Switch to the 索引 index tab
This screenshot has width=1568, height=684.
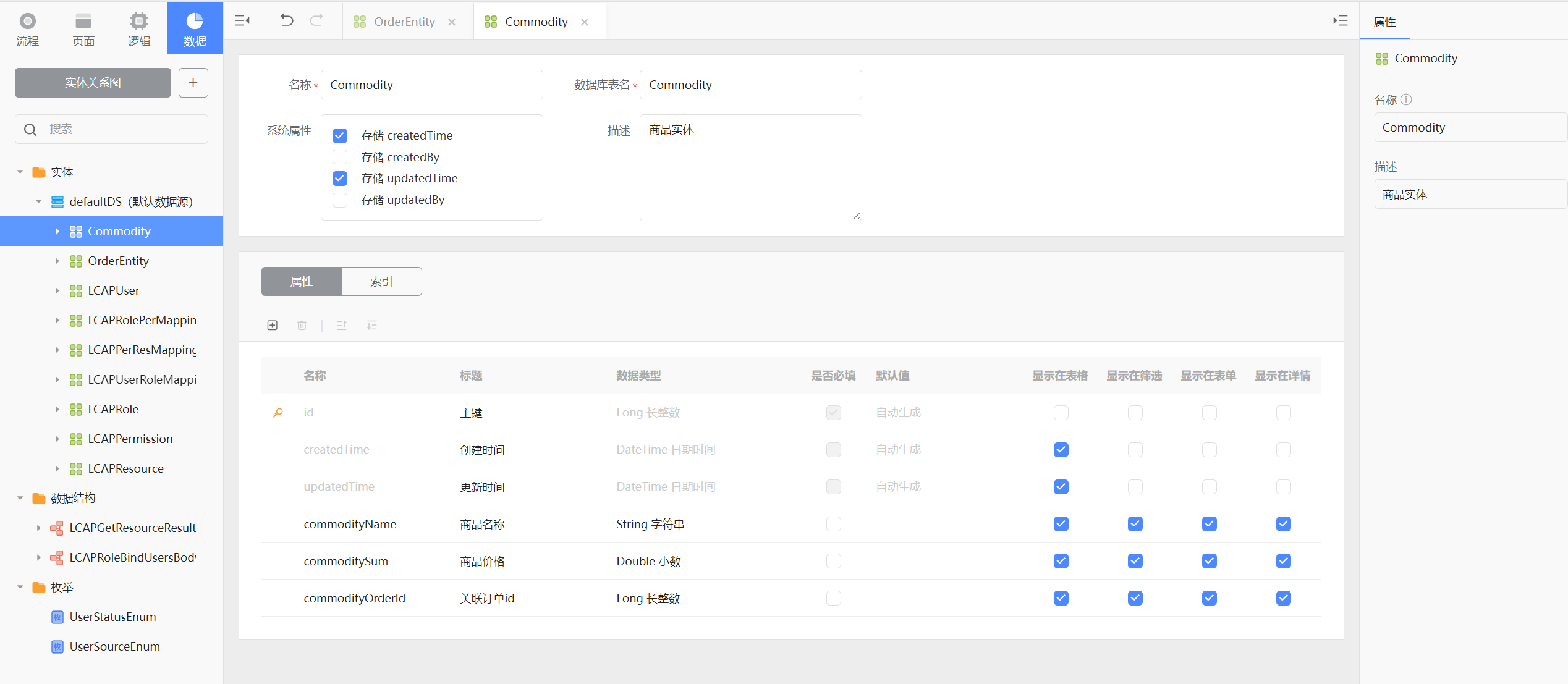click(382, 282)
